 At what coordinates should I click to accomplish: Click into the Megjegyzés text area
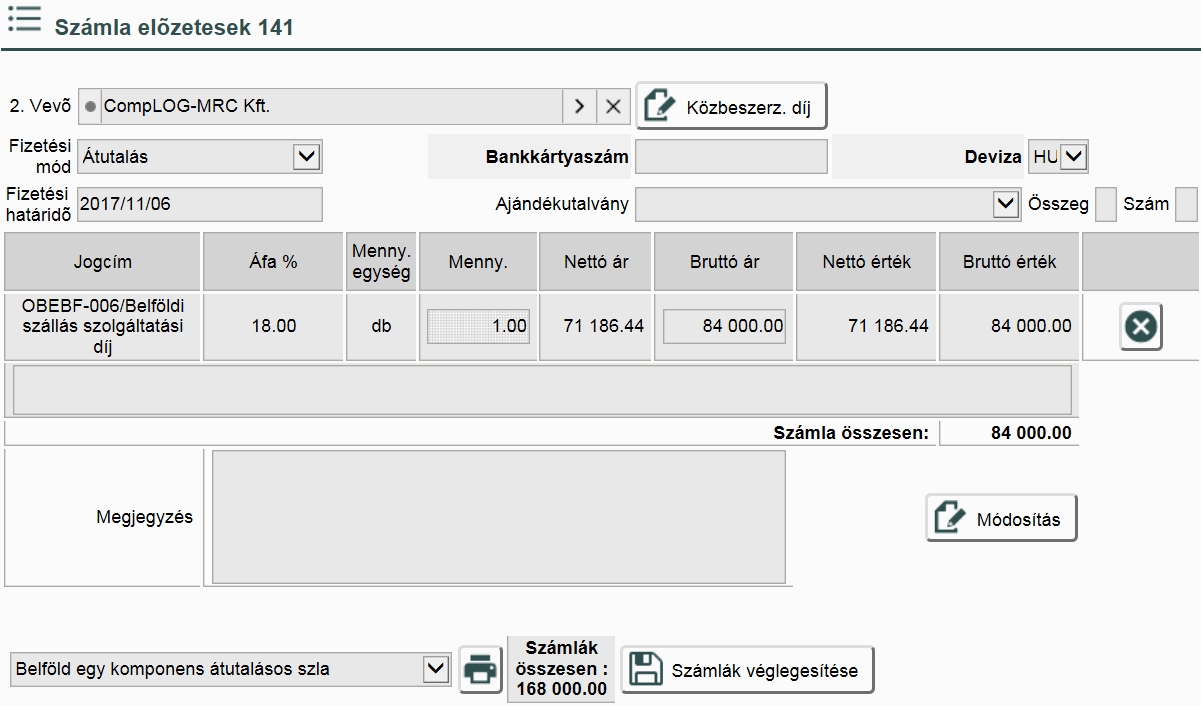point(498,517)
